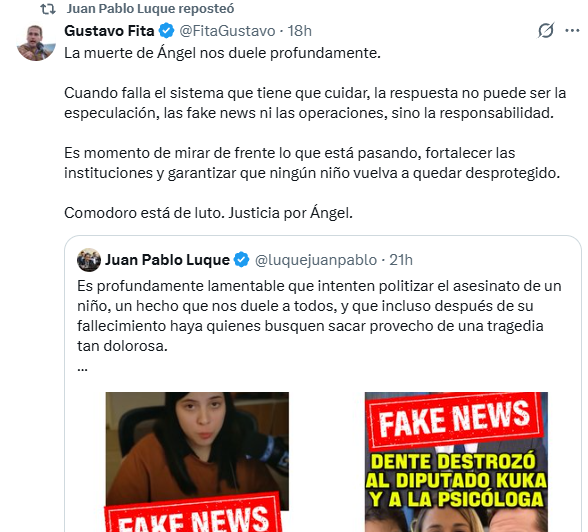Open Gustavo Fita's profile avatar
Image resolution: width=588 pixels, height=532 pixels.
[36, 42]
